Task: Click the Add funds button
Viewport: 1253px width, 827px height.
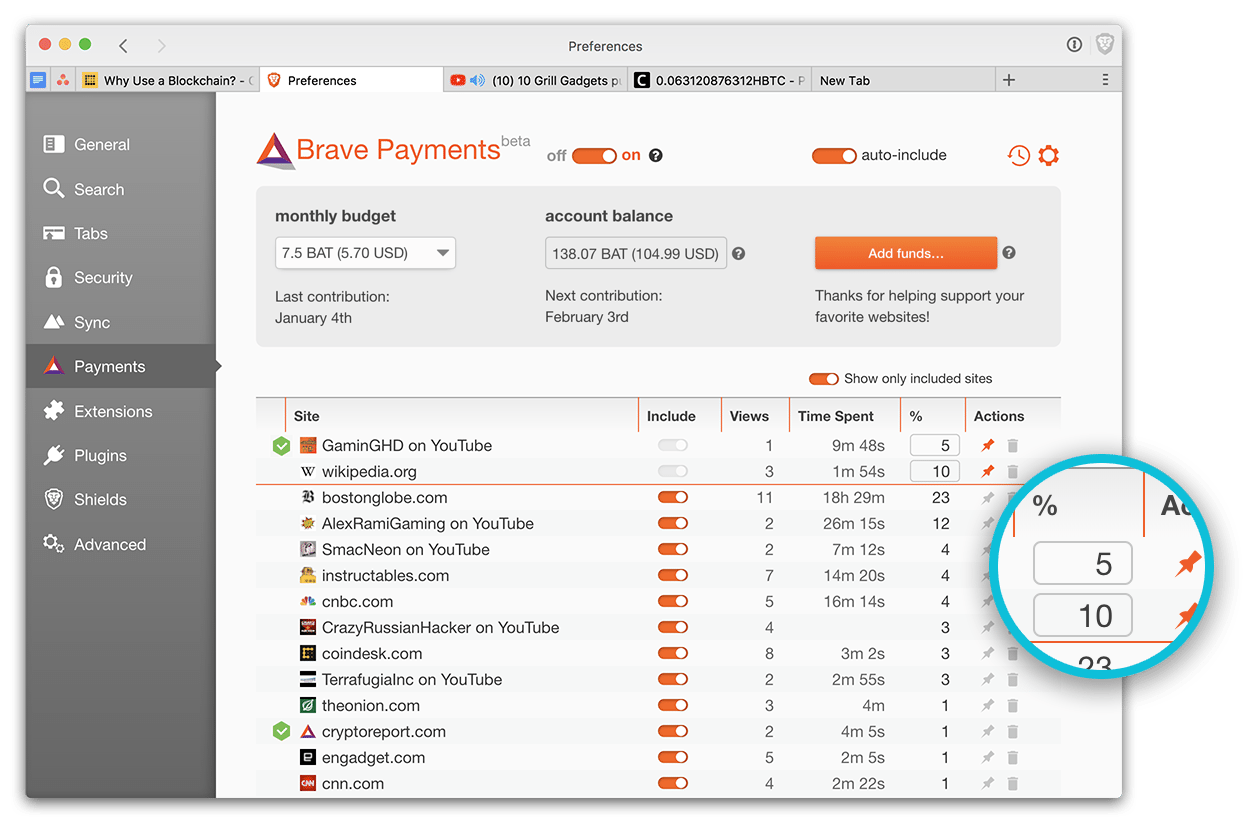Action: (x=906, y=253)
